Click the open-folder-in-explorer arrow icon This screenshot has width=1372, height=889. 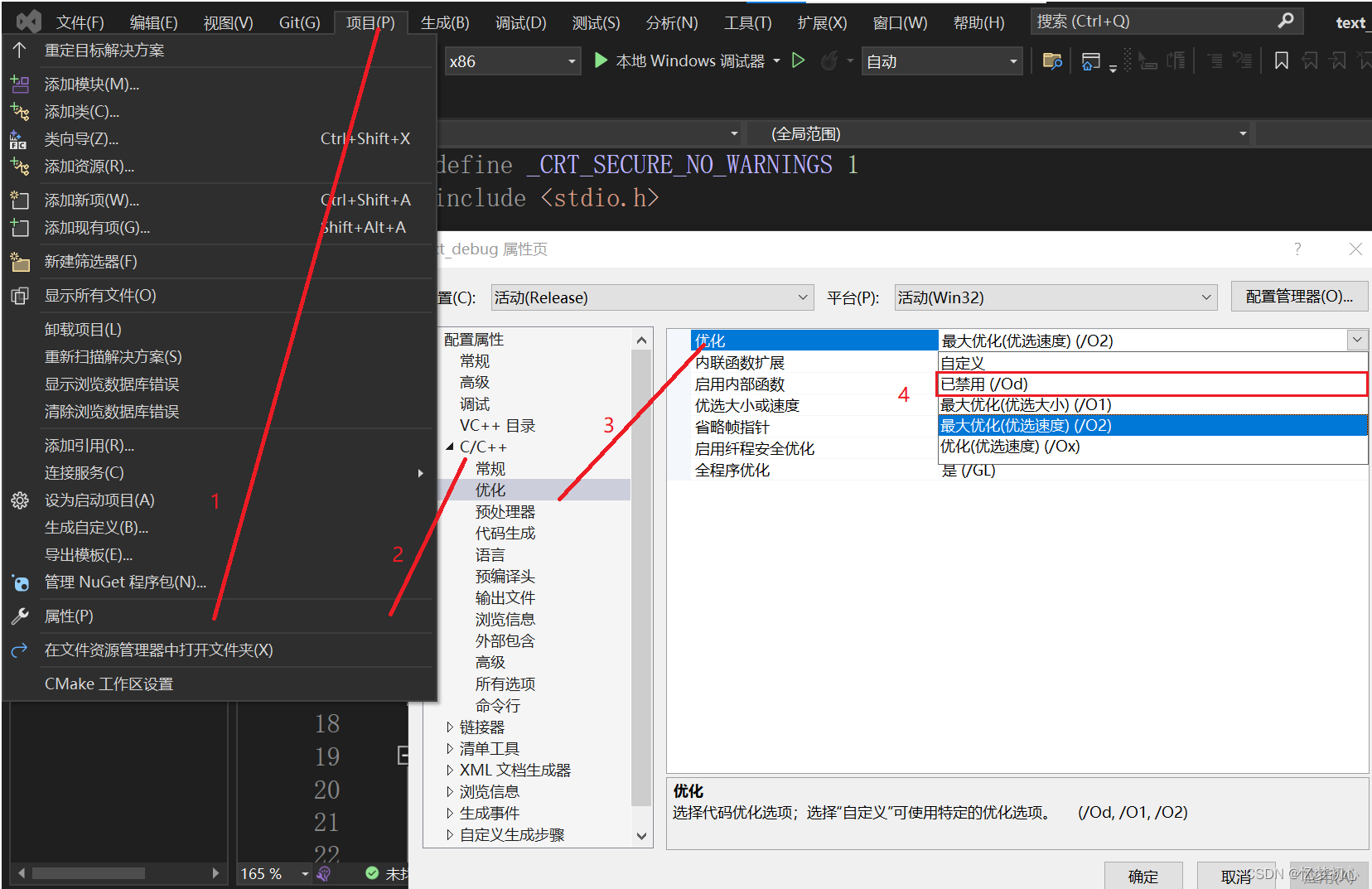(x=20, y=650)
